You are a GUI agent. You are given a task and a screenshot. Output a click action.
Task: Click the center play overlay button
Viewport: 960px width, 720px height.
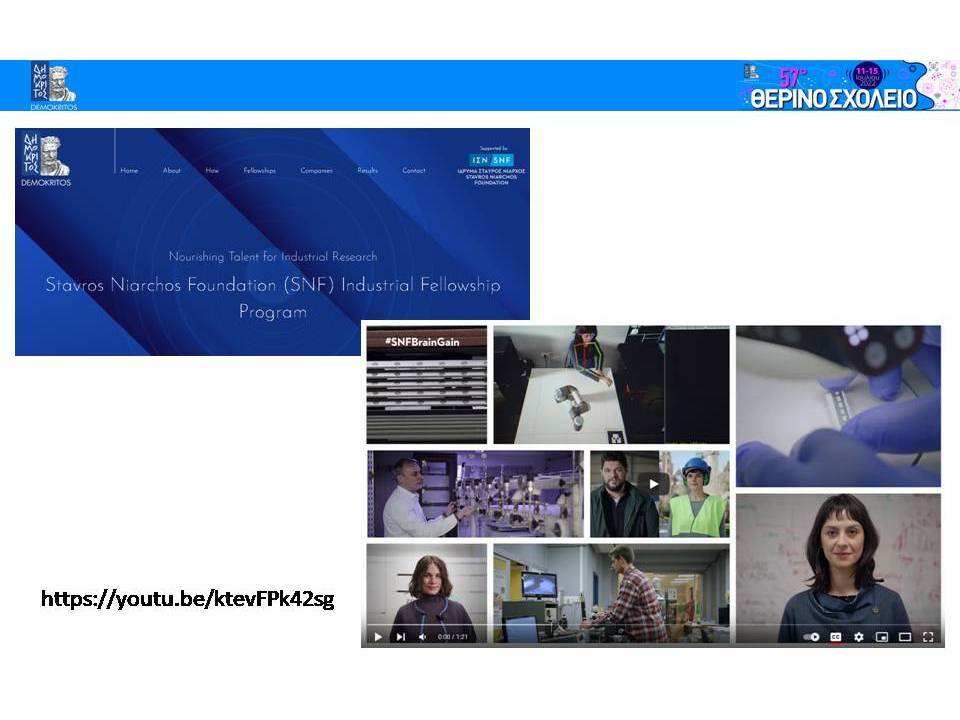(654, 484)
